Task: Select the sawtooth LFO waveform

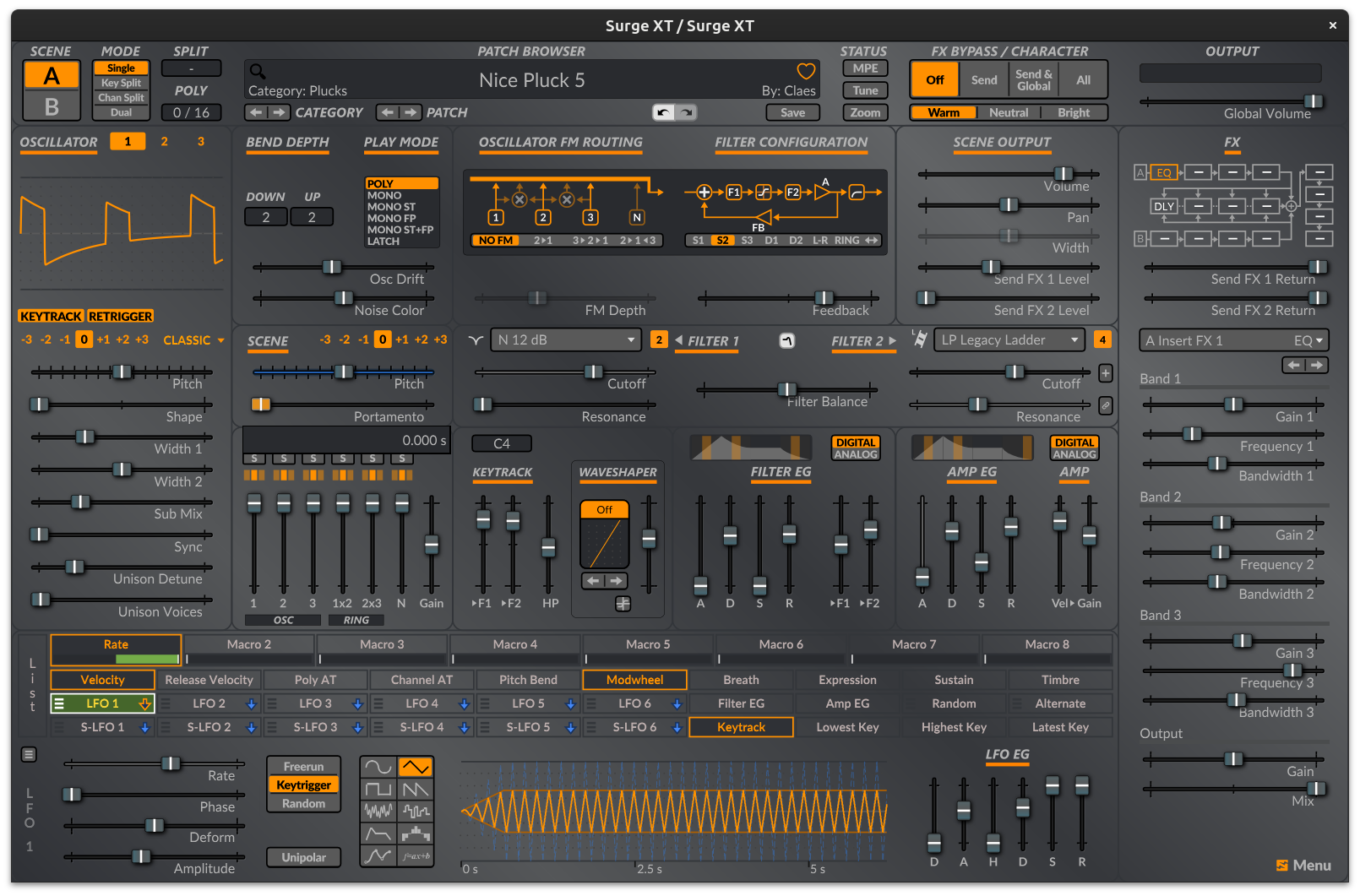Action: pyautogui.click(x=416, y=790)
